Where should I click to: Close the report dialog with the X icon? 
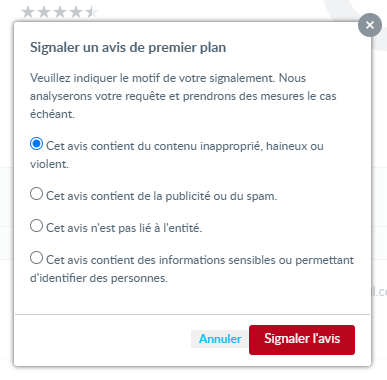pos(370,25)
